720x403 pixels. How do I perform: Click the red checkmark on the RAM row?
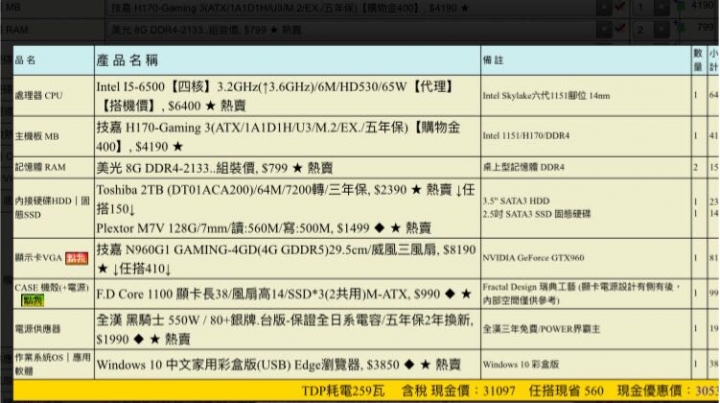coord(620,28)
